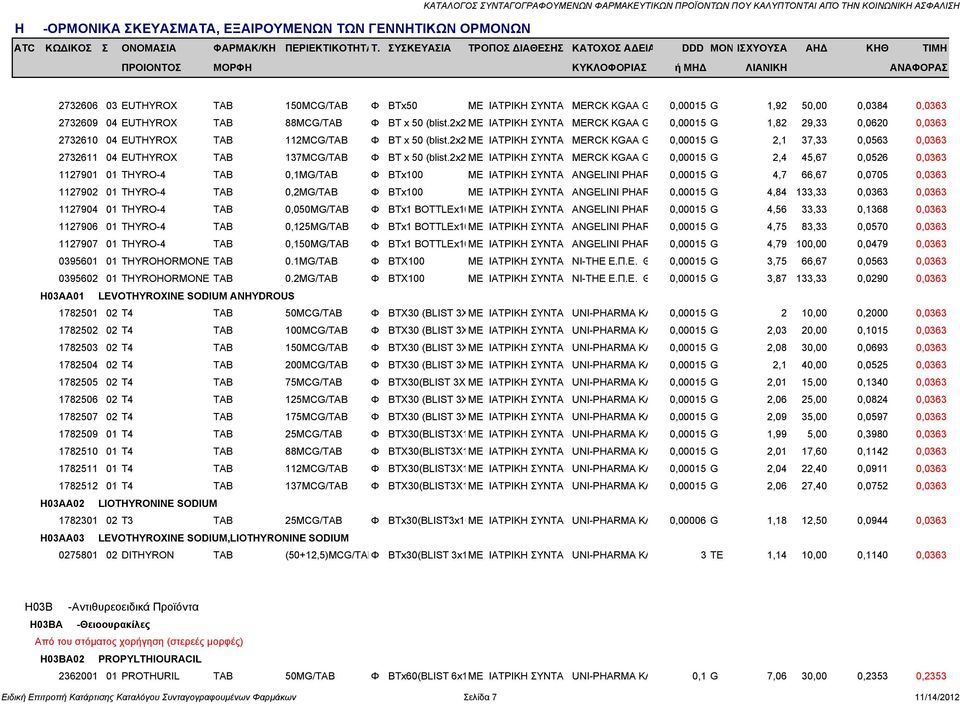Select retail price 7,06 for PROTHURIL

coord(777,676)
